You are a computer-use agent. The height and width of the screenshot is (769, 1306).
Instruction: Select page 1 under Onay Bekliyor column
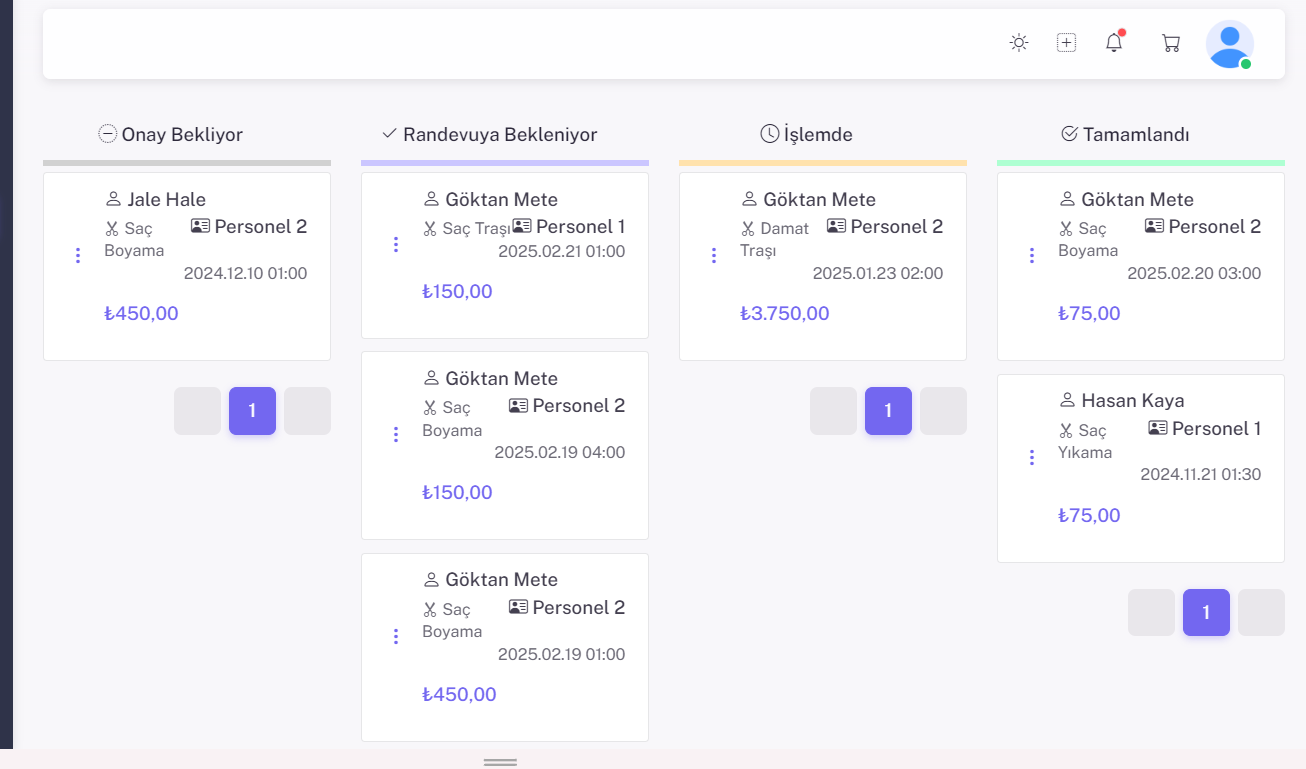(252, 411)
